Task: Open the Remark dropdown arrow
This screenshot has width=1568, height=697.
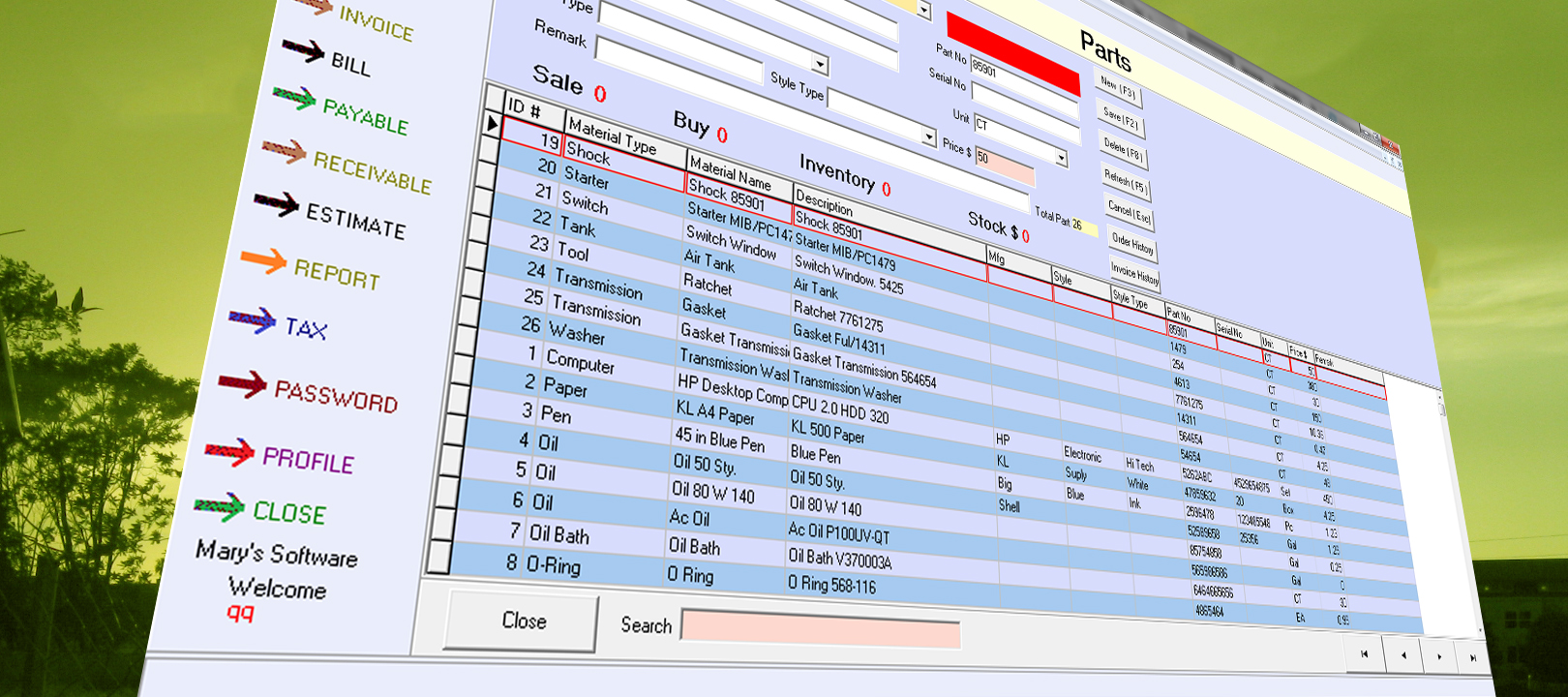Action: click(821, 65)
